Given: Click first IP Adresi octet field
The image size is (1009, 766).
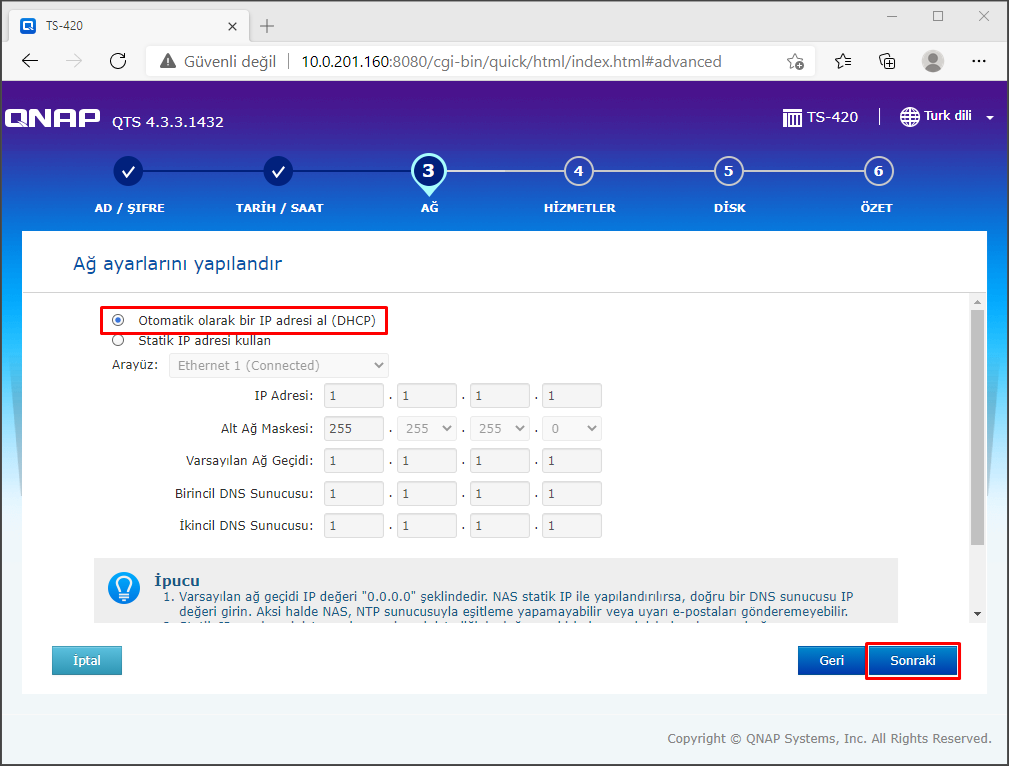Looking at the screenshot, I should (354, 396).
